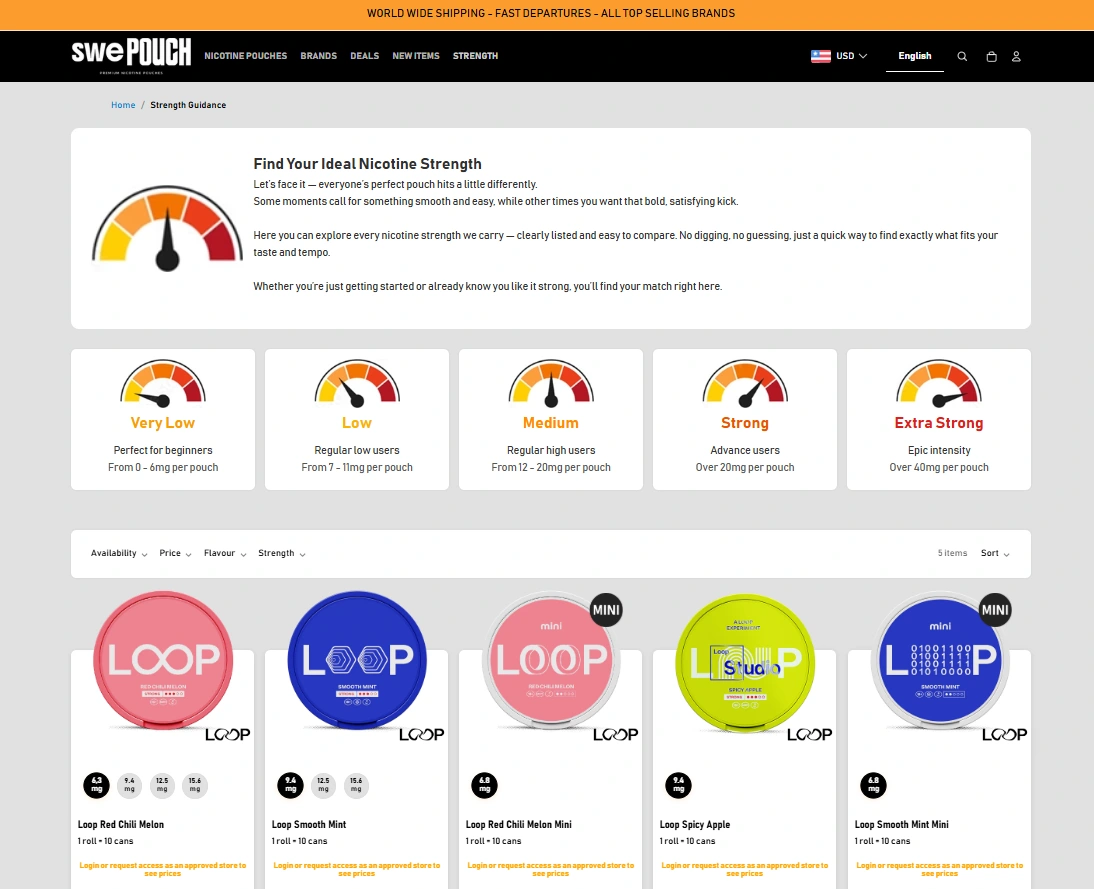Click login prompt under Loop Red Chili Melon
Image resolution: width=1094 pixels, height=889 pixels.
point(163,869)
